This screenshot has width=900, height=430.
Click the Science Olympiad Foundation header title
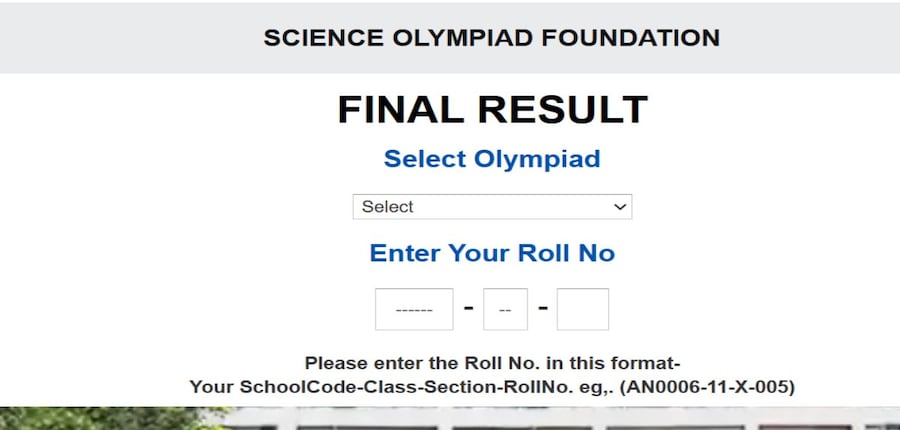pyautogui.click(x=491, y=38)
